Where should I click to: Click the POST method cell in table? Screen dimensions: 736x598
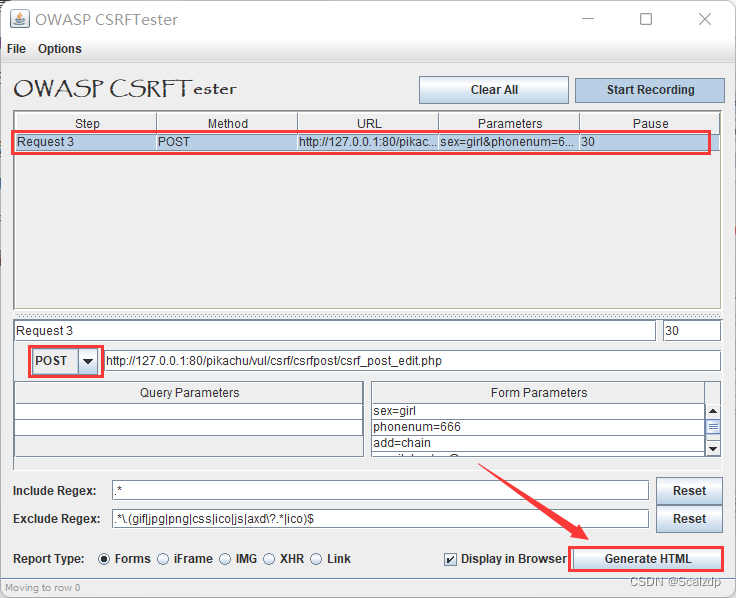click(227, 142)
